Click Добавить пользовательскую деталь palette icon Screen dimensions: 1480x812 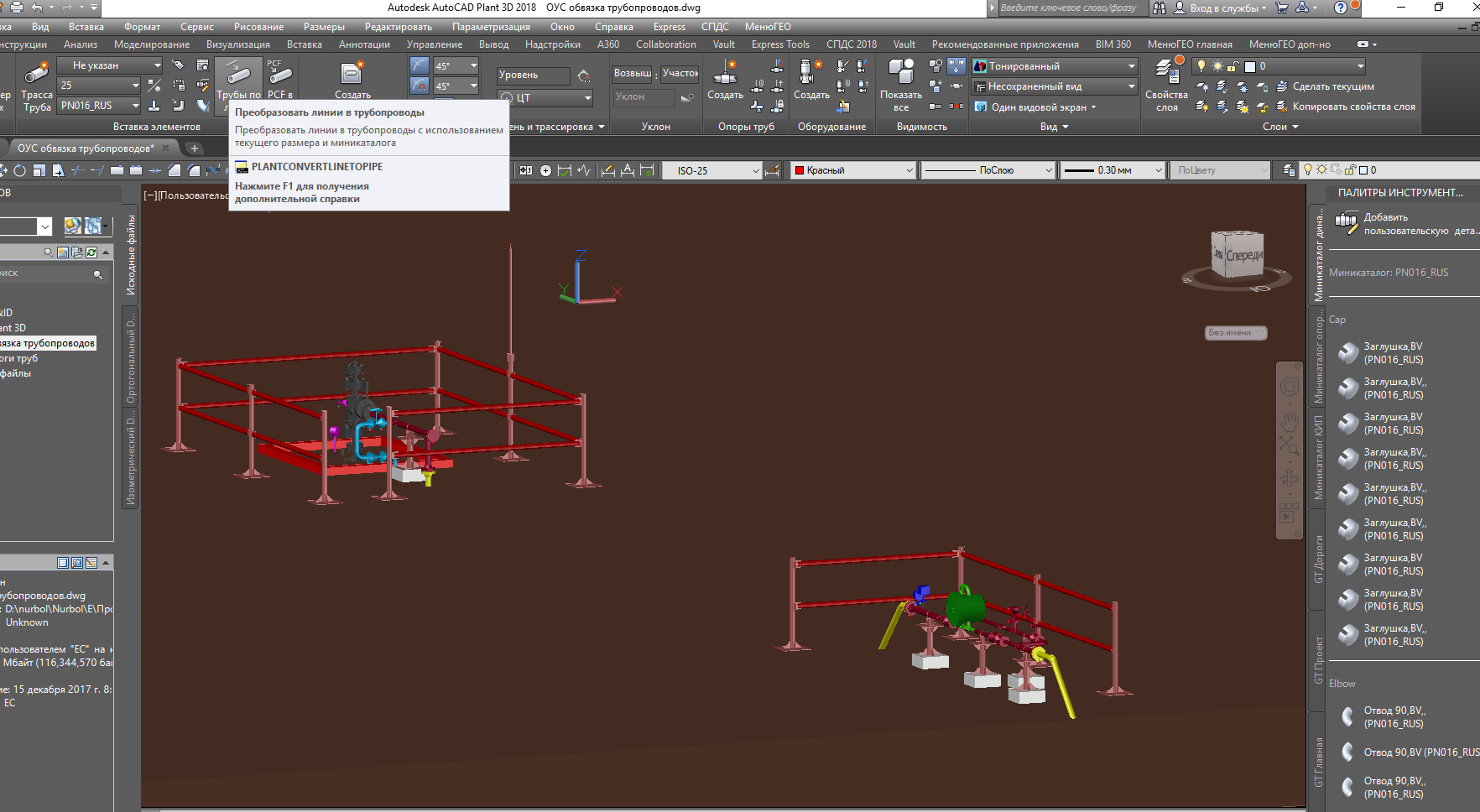click(x=1346, y=223)
